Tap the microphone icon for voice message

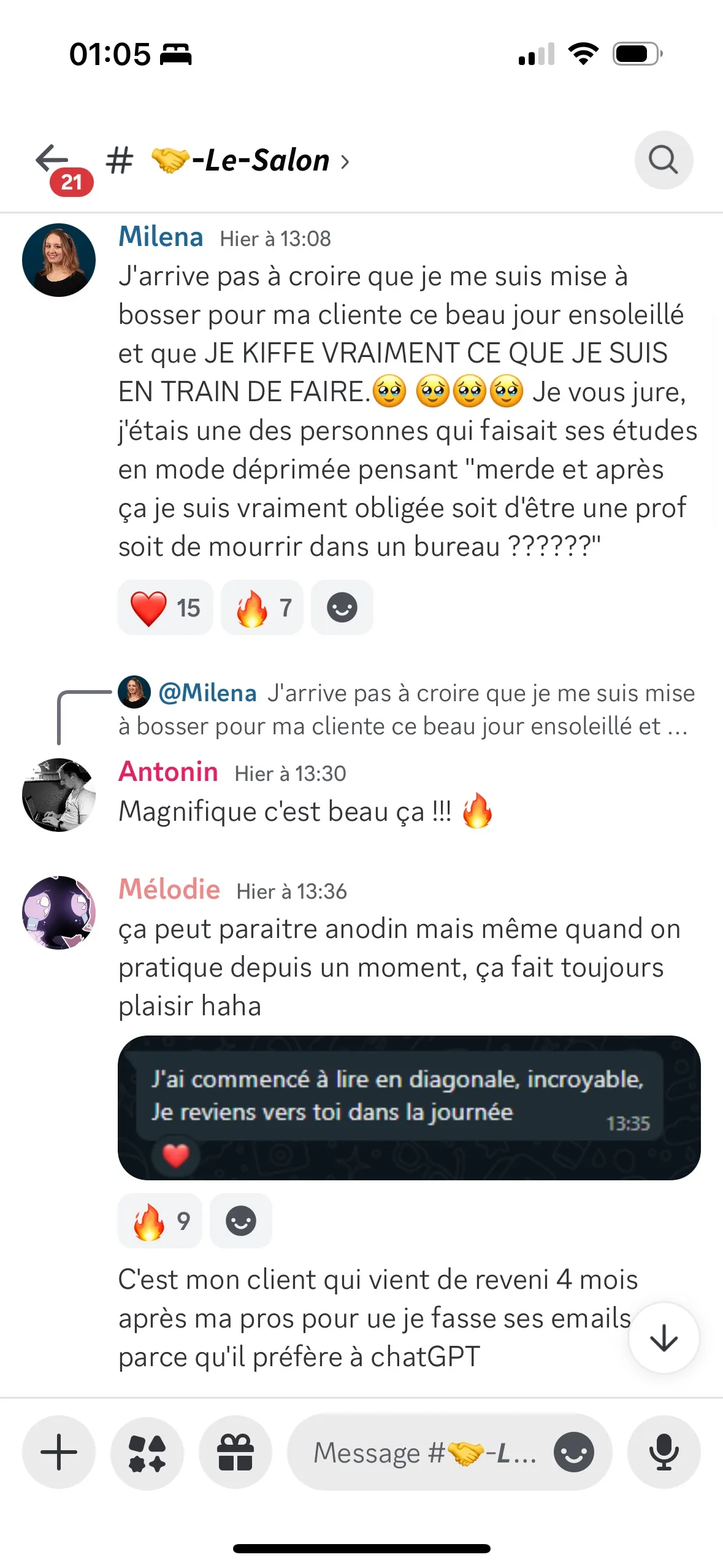[664, 1452]
